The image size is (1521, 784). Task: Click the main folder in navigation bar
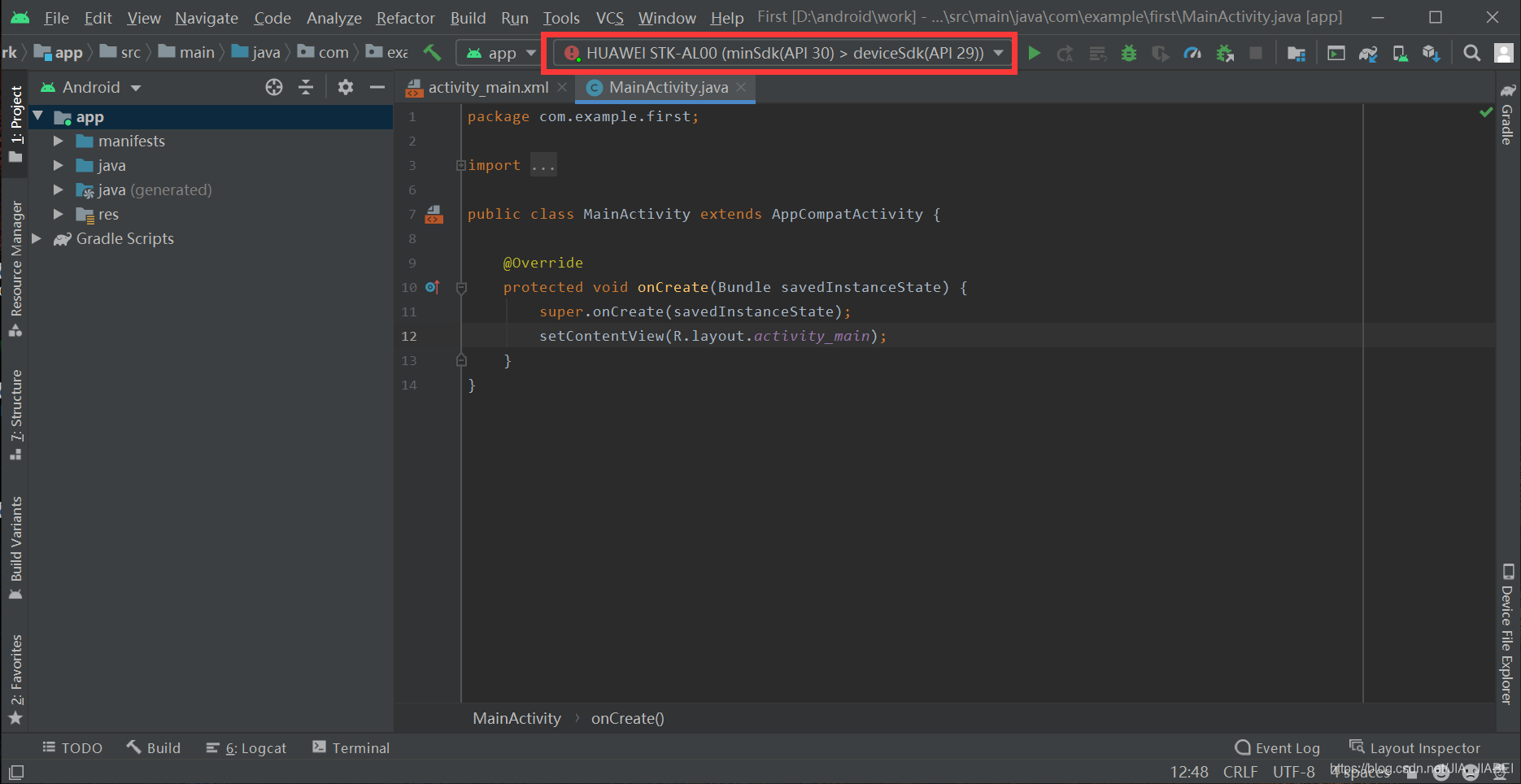(187, 53)
